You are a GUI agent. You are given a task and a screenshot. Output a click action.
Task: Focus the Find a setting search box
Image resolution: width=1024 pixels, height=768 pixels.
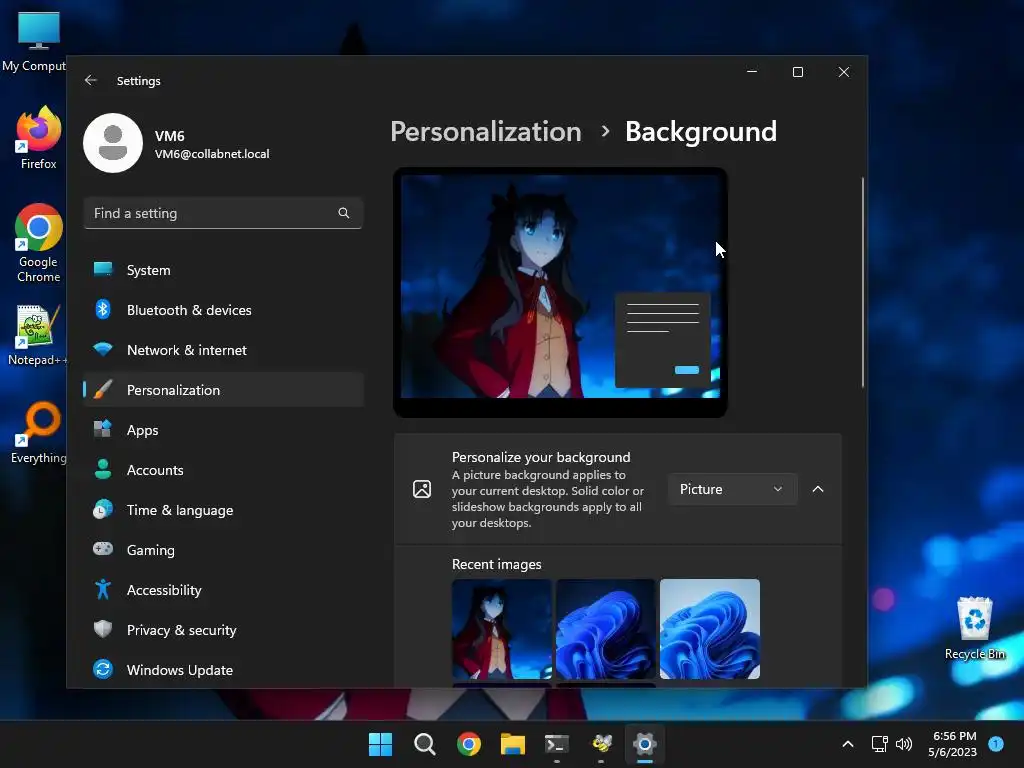pyautogui.click(x=223, y=213)
